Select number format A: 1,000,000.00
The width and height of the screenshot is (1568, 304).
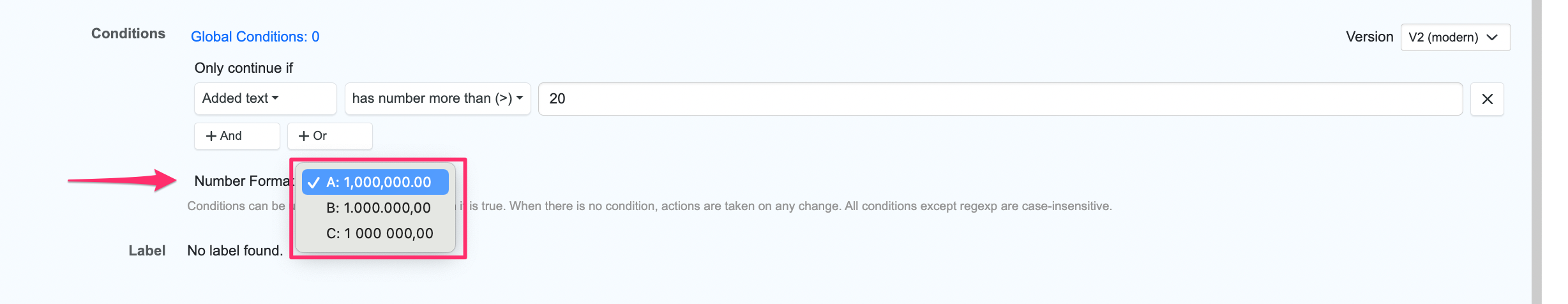379,182
